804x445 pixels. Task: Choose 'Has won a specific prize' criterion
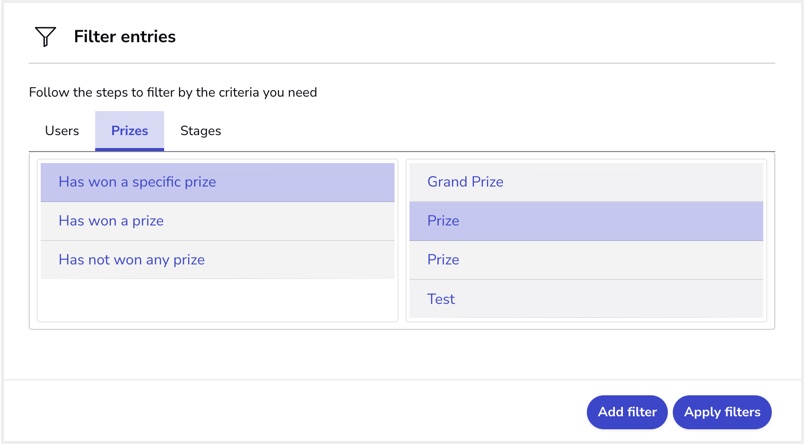(217, 182)
